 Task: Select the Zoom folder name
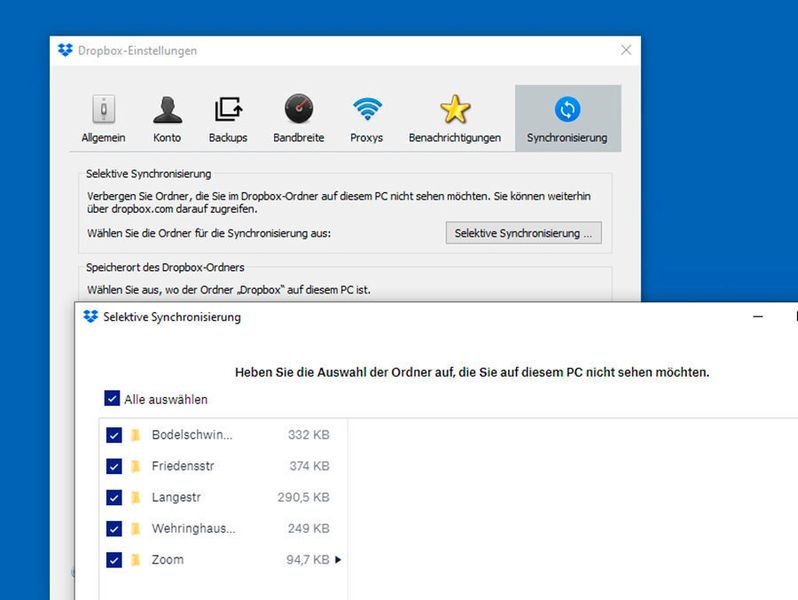pyautogui.click(x=167, y=559)
